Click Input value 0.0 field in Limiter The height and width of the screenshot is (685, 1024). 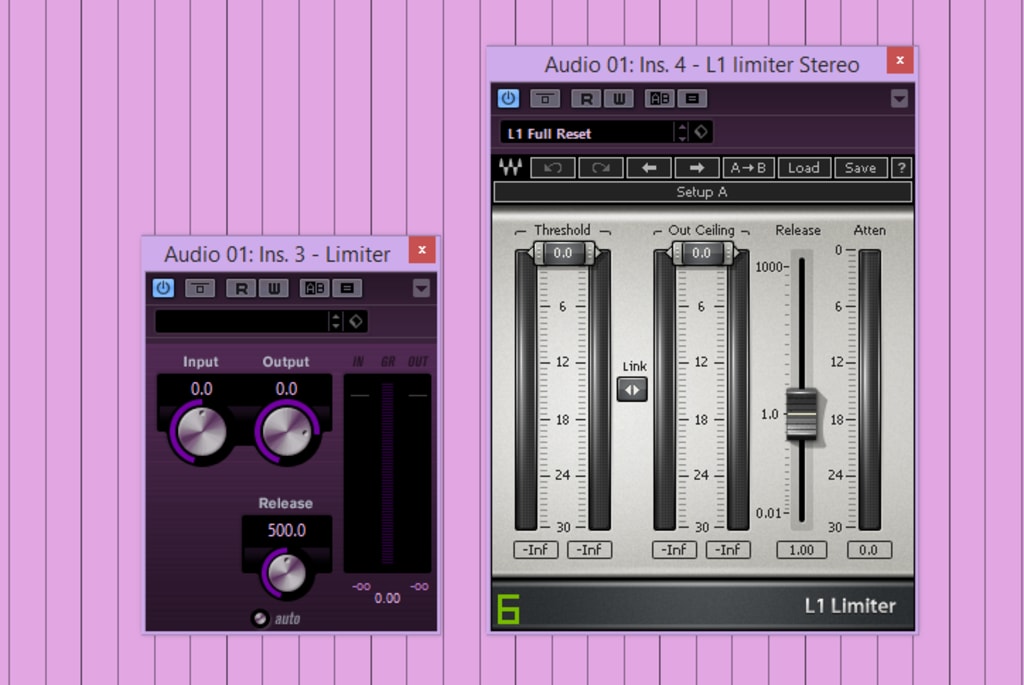pos(201,389)
